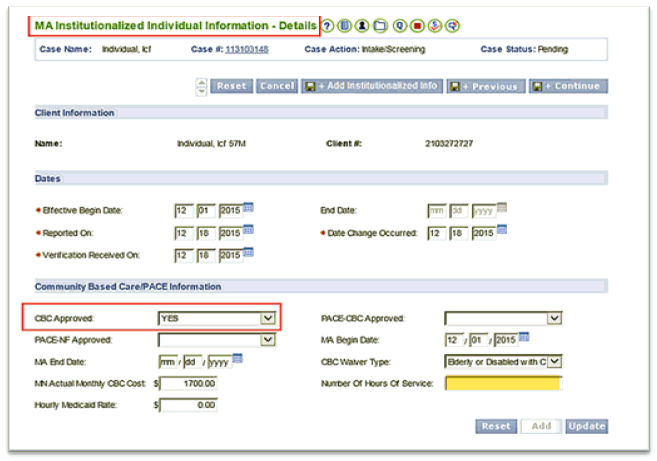
Task: Click the folder icon in header toolbar
Action: click(380, 24)
